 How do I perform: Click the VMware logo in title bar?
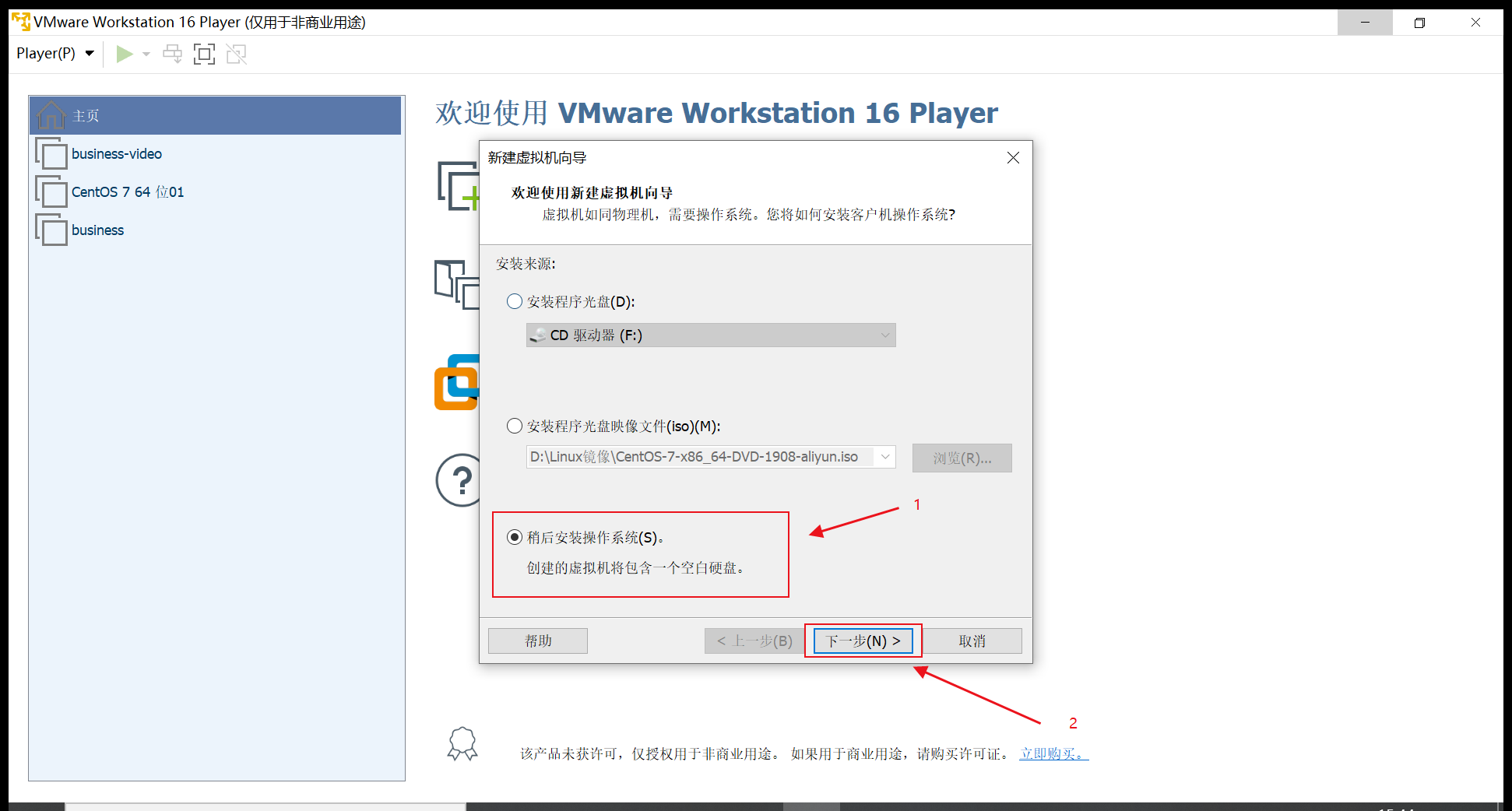[21, 22]
